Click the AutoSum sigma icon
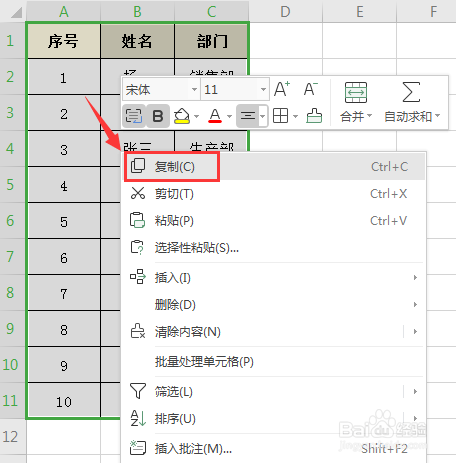 point(411,92)
